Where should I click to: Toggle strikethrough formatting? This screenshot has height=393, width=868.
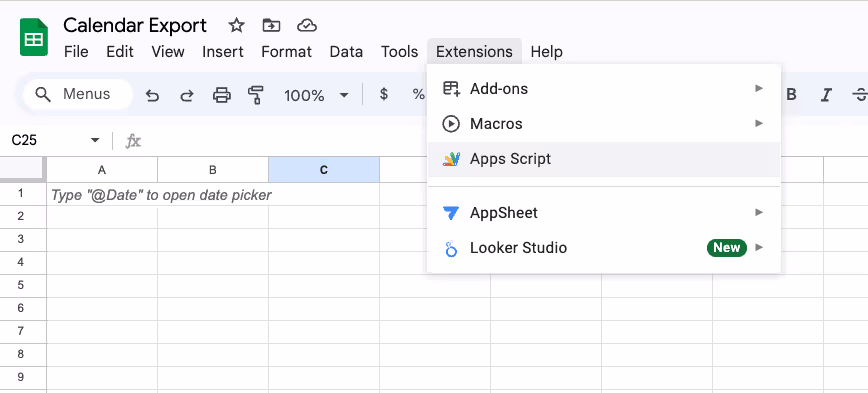pyautogui.click(x=860, y=95)
